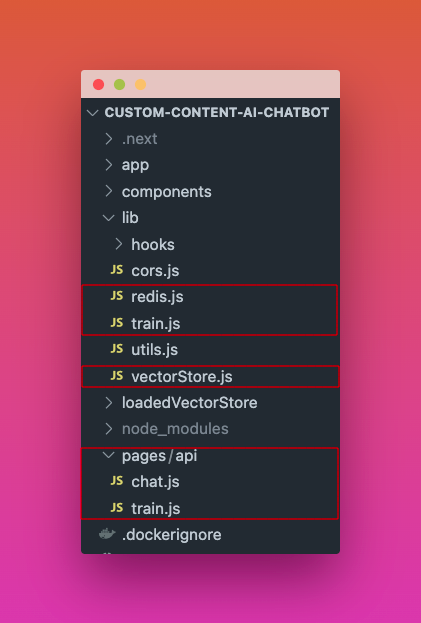Click the JS icon beside chat.js

coord(116,482)
